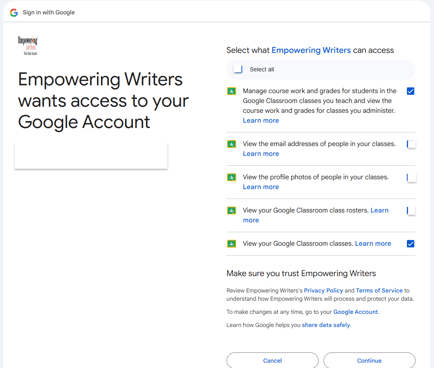Click 'Sign in with Google' header text
This screenshot has width=434, height=368.
(49, 13)
